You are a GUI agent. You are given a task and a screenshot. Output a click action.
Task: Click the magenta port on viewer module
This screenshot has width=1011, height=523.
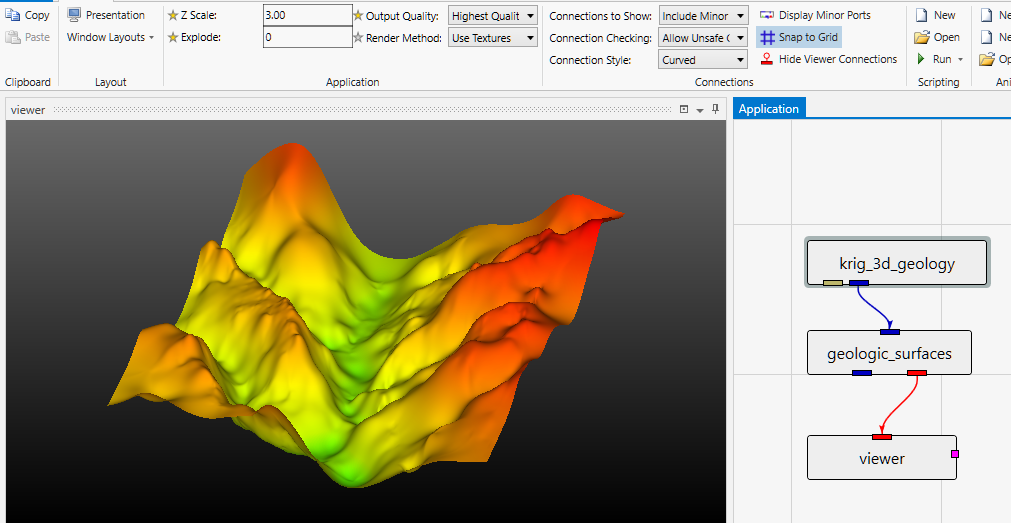click(x=954, y=454)
